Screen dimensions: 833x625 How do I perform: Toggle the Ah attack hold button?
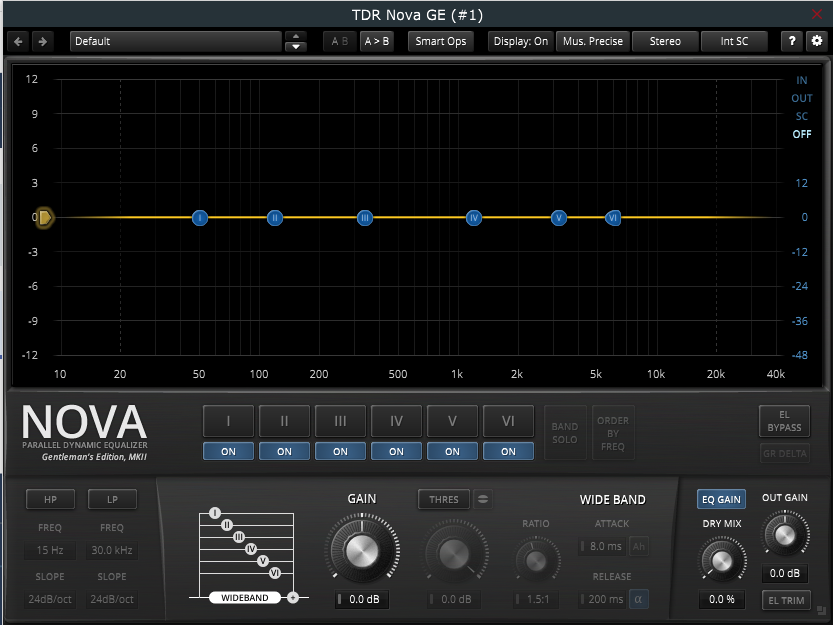pos(639,546)
